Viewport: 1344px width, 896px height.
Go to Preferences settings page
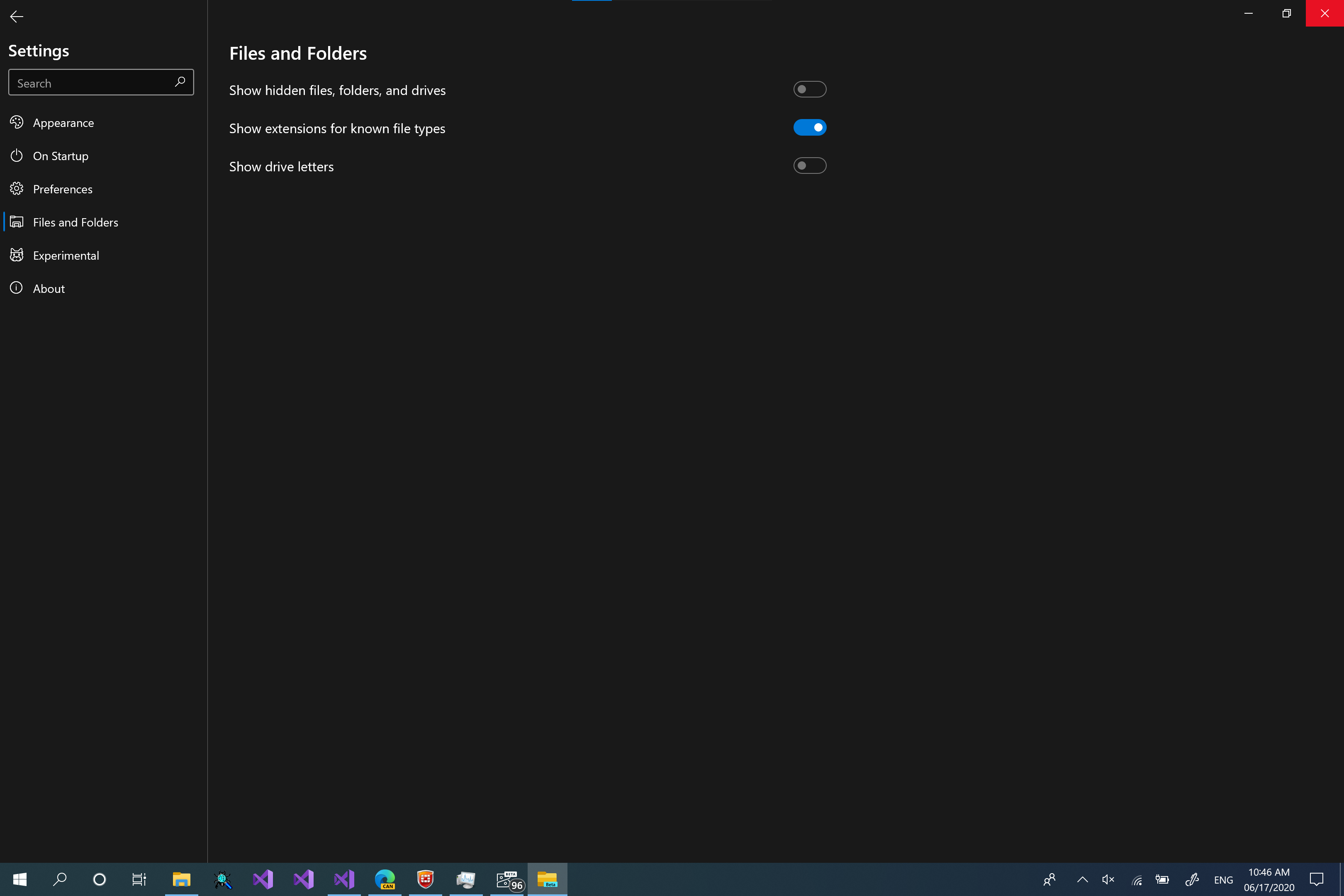click(x=103, y=189)
